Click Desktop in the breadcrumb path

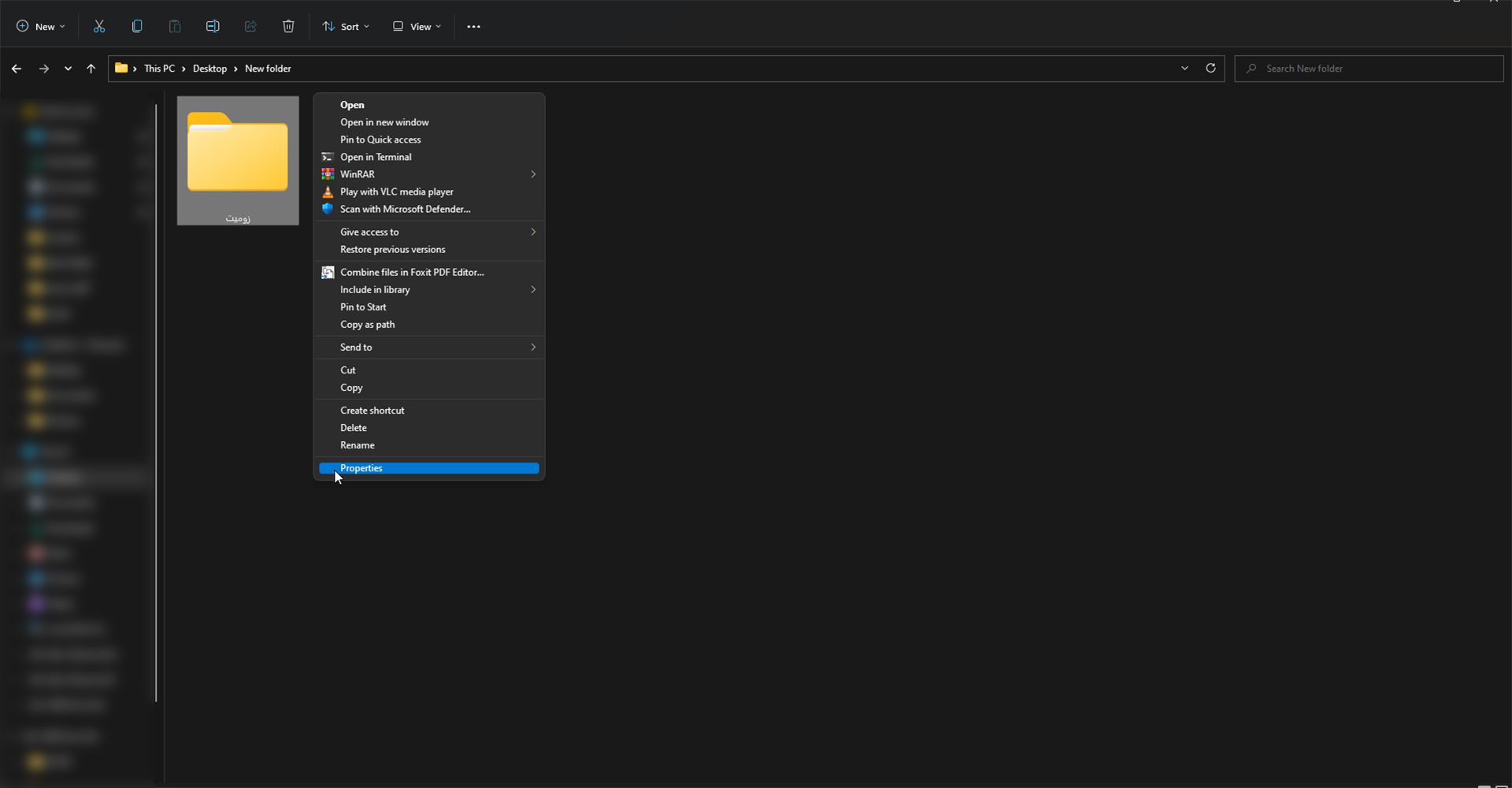[209, 69]
